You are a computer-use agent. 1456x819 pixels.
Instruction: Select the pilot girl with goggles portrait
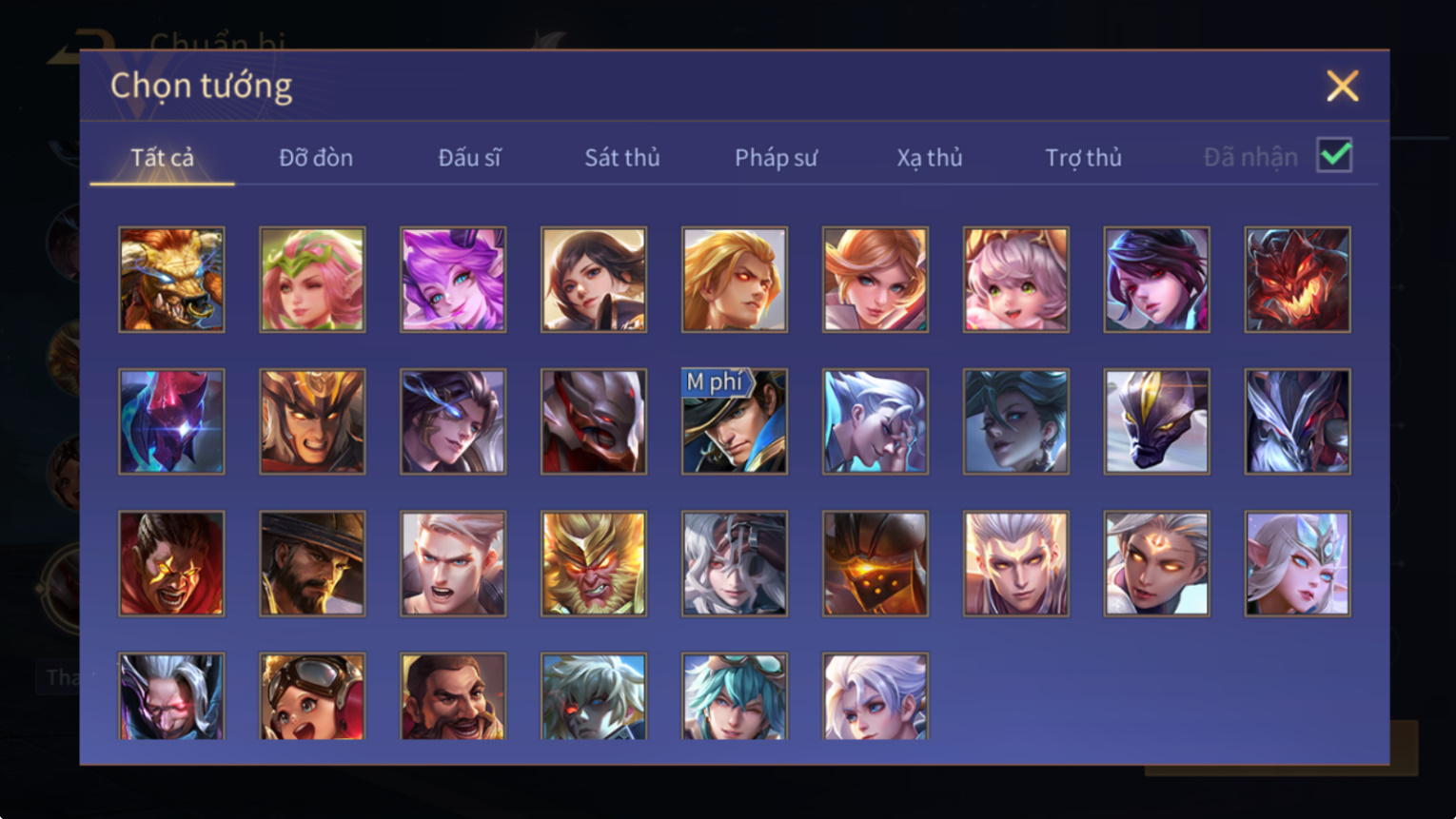312,696
